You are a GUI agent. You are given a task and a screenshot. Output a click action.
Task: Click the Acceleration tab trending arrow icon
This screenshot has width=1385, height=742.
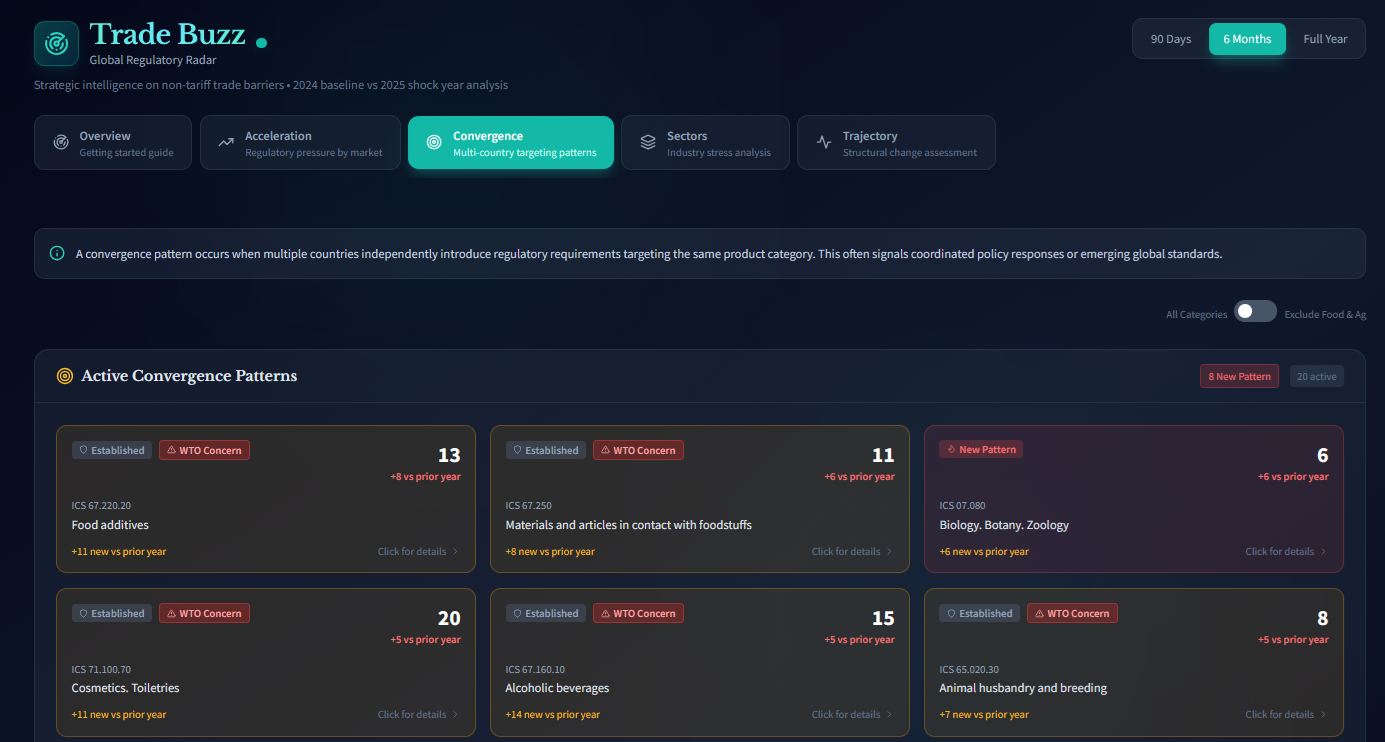(226, 143)
